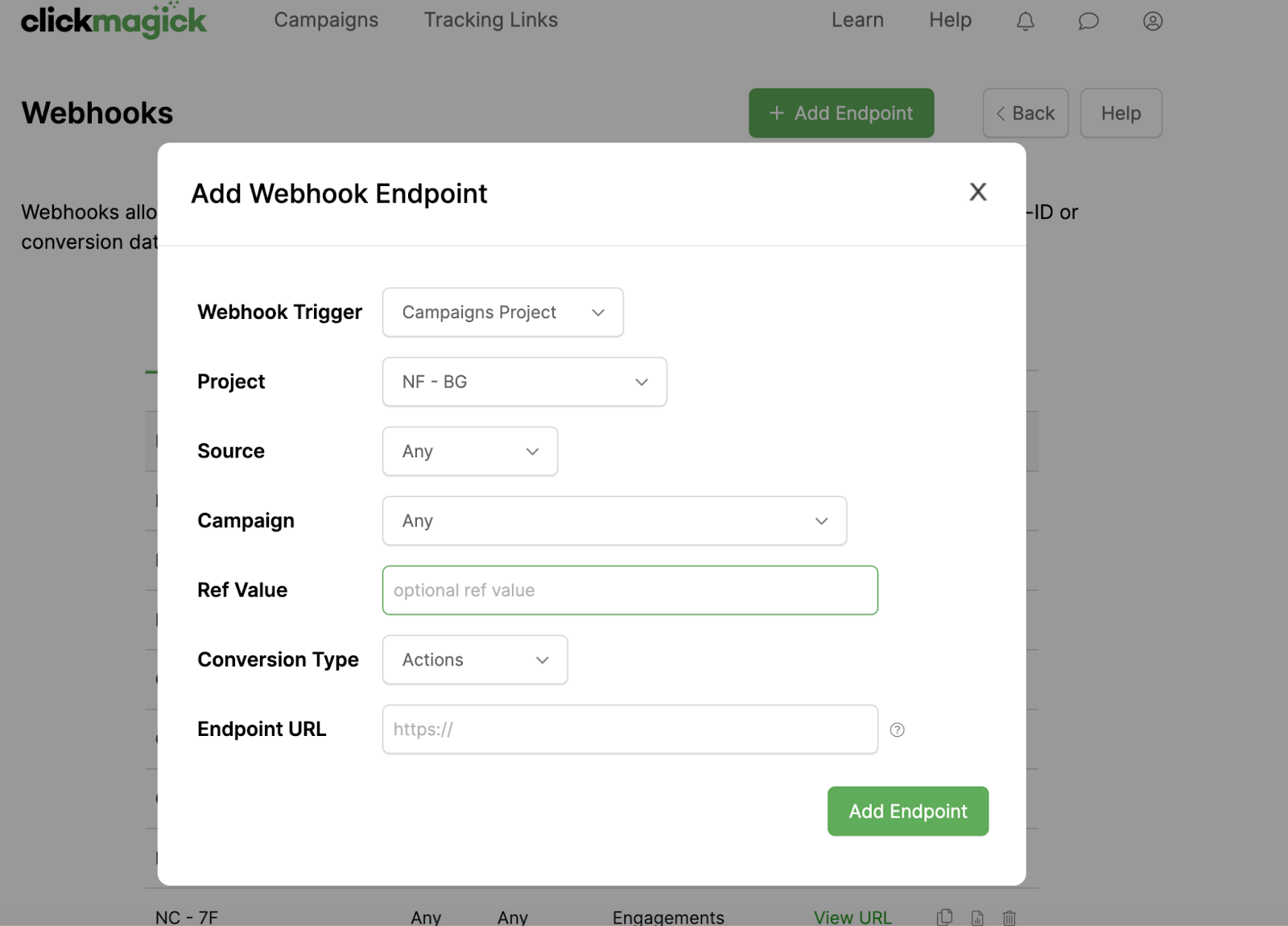Open View URL link in NC - 7F row
The width and height of the screenshot is (1288, 926).
852,917
